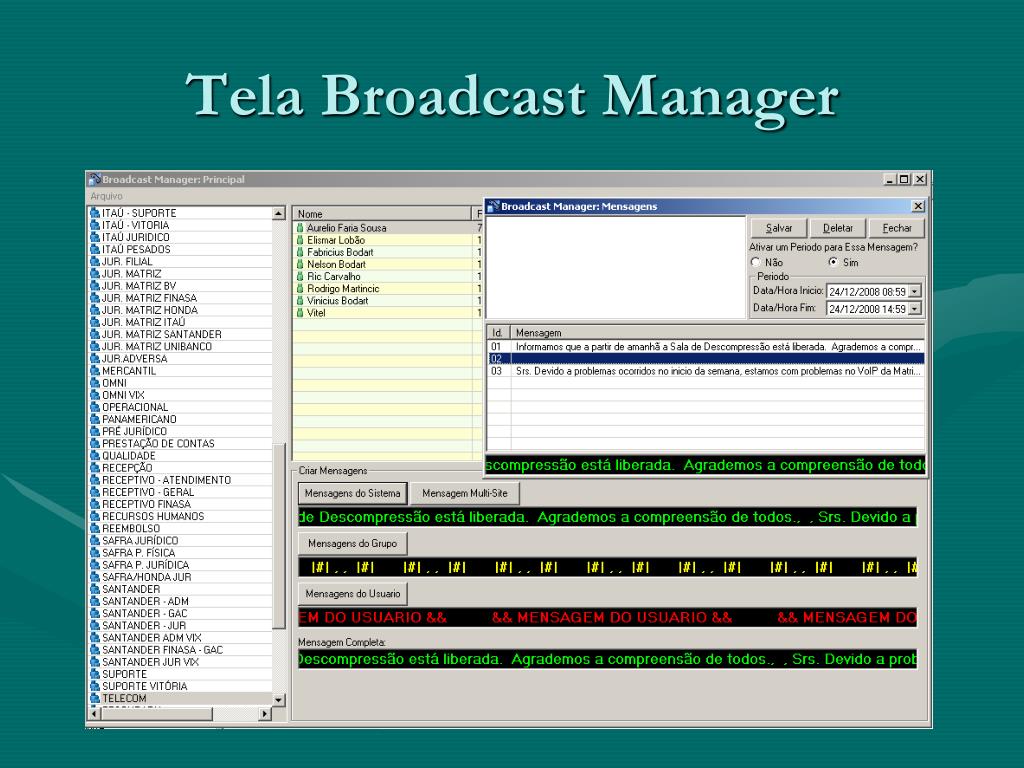Click the user icon beside Fabricius Bodart
This screenshot has height=768, width=1024.
300,252
